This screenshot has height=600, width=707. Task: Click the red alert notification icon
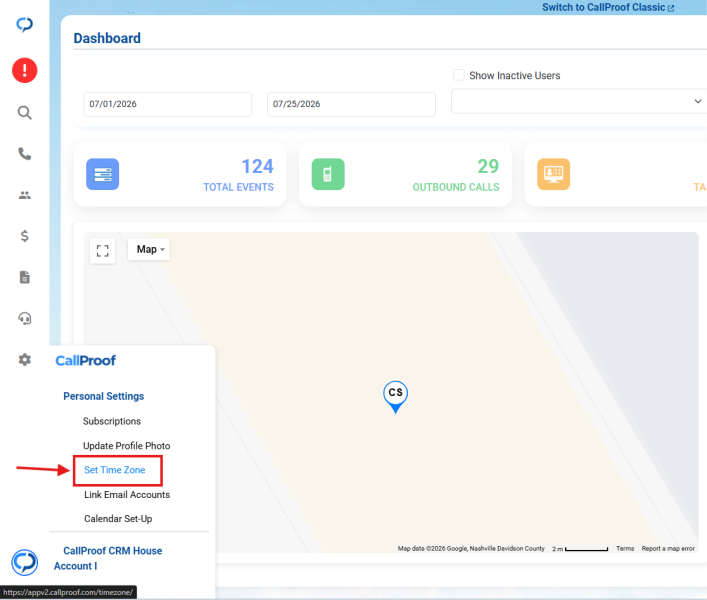[x=24, y=70]
